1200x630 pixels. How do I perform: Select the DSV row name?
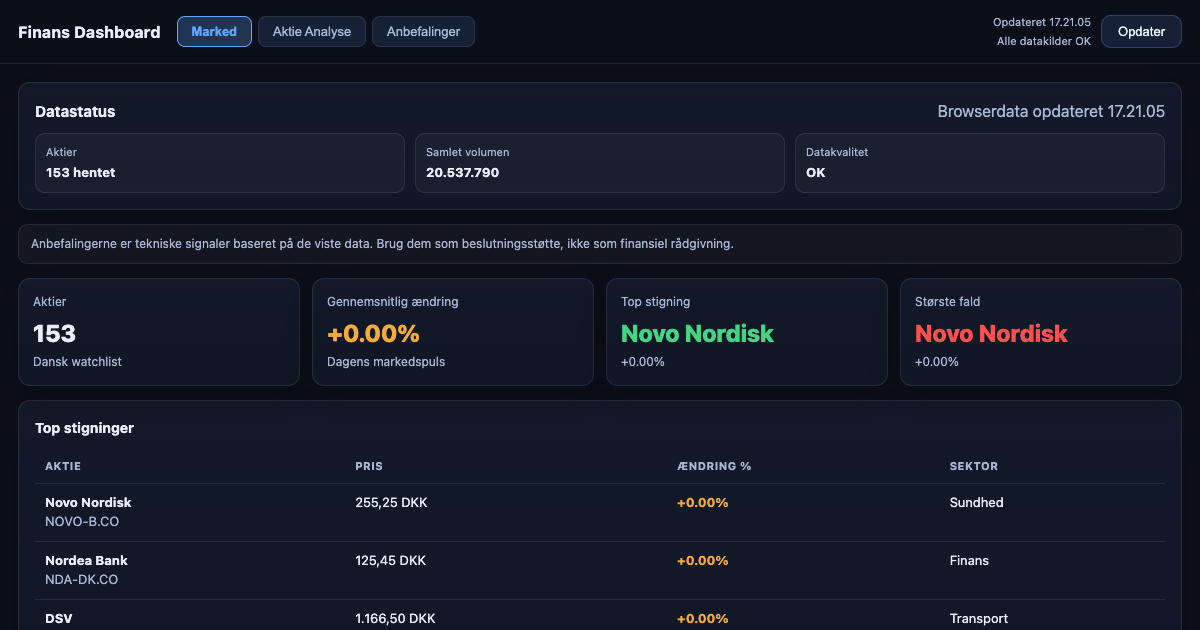(58, 619)
